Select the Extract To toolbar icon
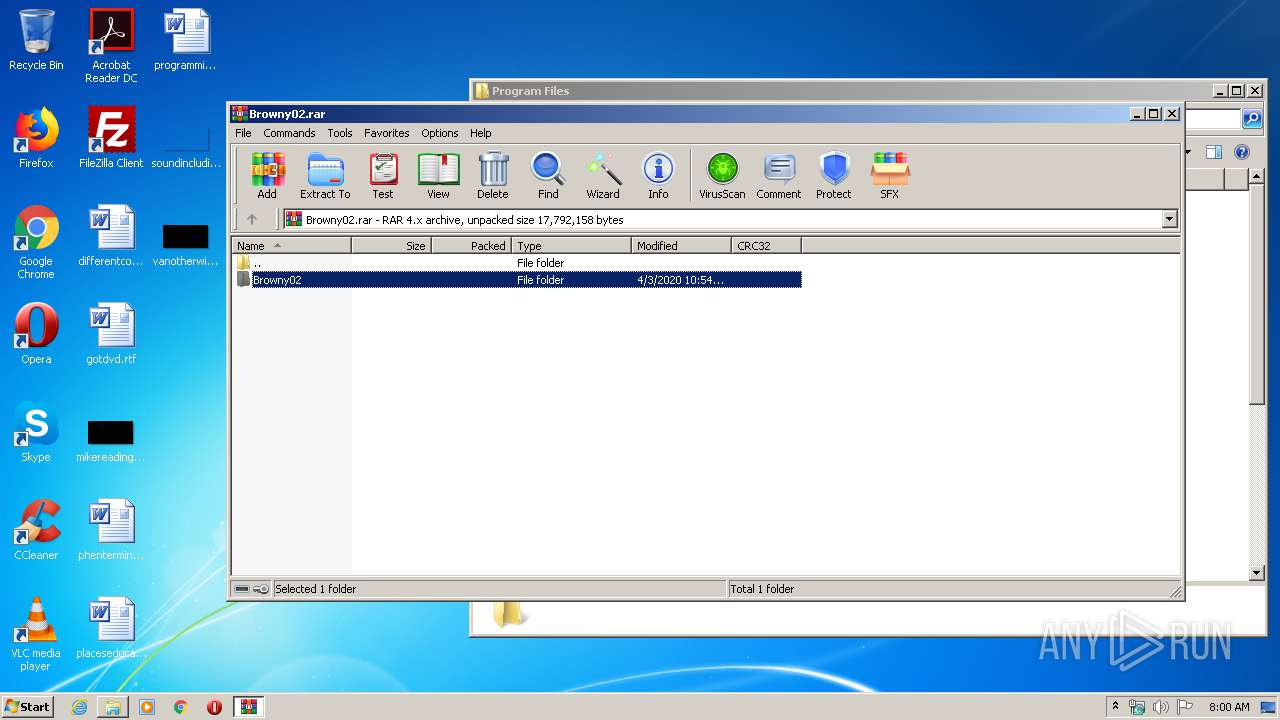This screenshot has width=1280, height=720. point(325,176)
